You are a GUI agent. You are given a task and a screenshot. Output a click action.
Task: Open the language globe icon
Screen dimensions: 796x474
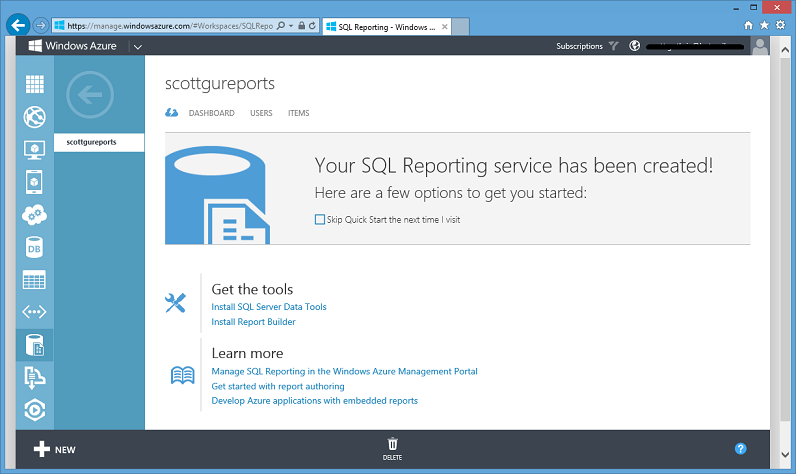(635, 46)
